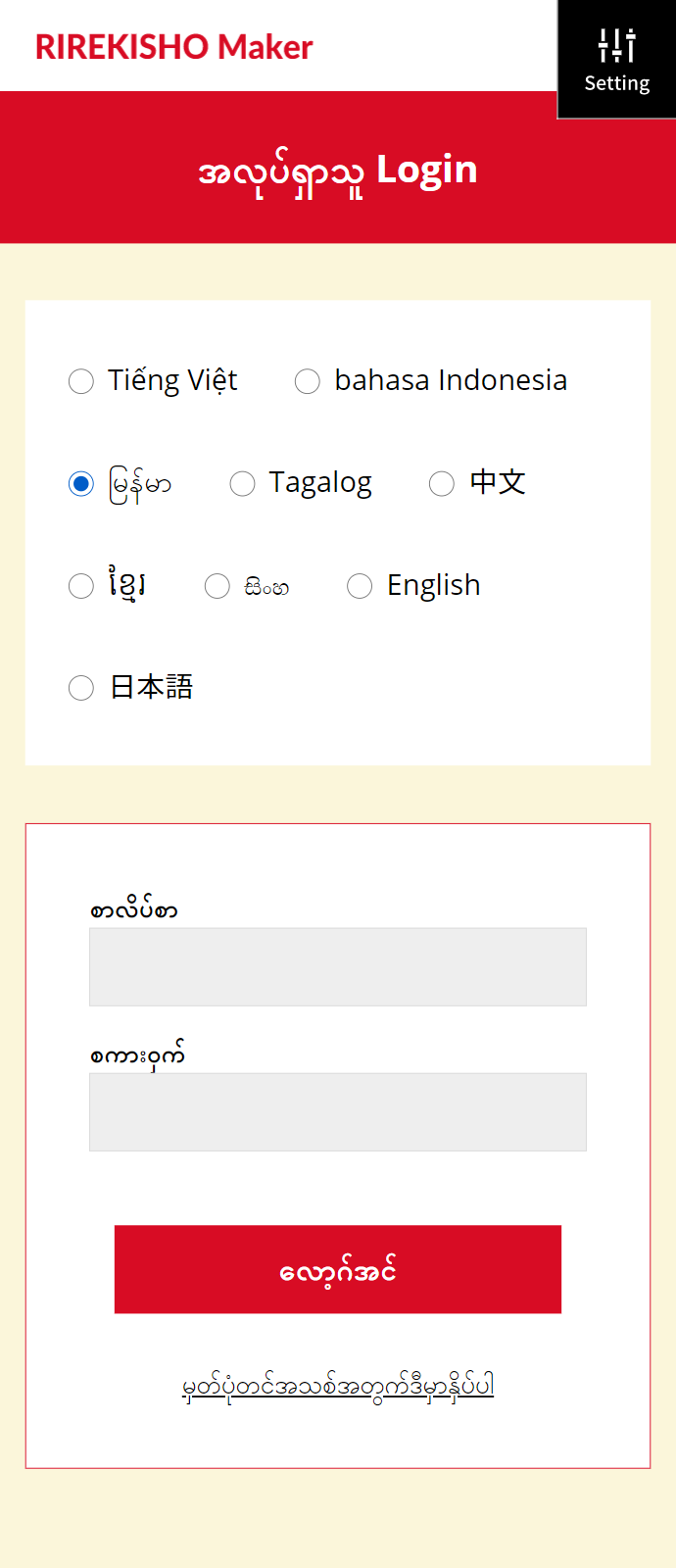Viewport: 676px width, 1568px height.
Task: Click the RIREKISHO Maker logo
Action: tap(173, 46)
